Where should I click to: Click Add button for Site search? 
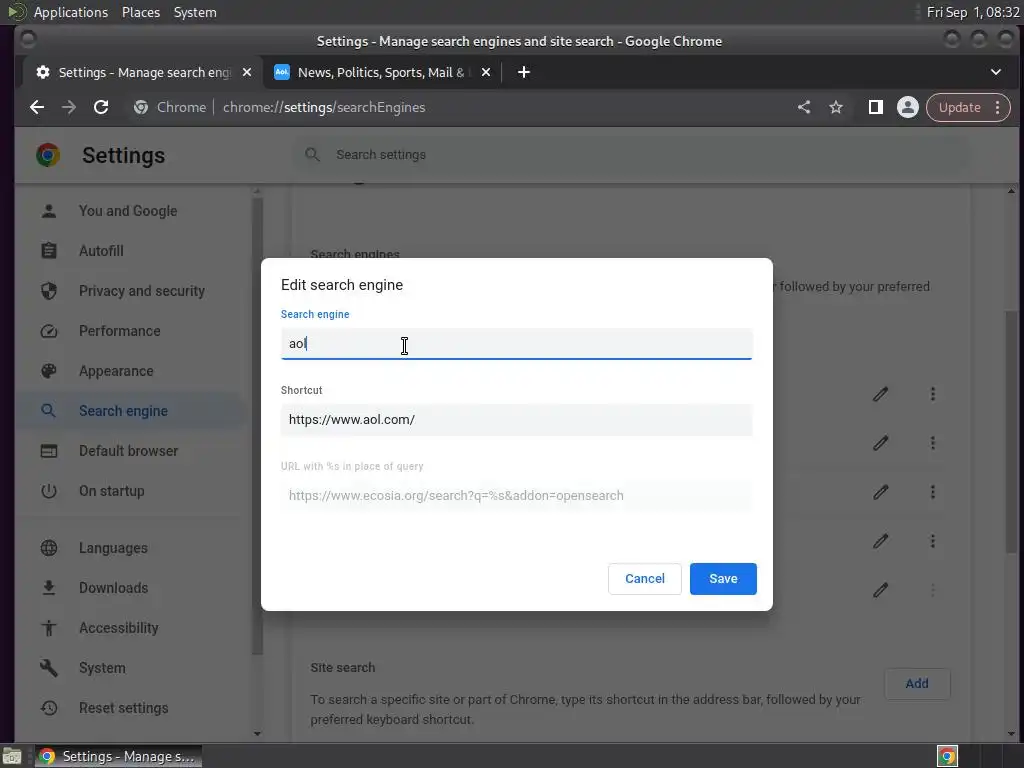(917, 683)
